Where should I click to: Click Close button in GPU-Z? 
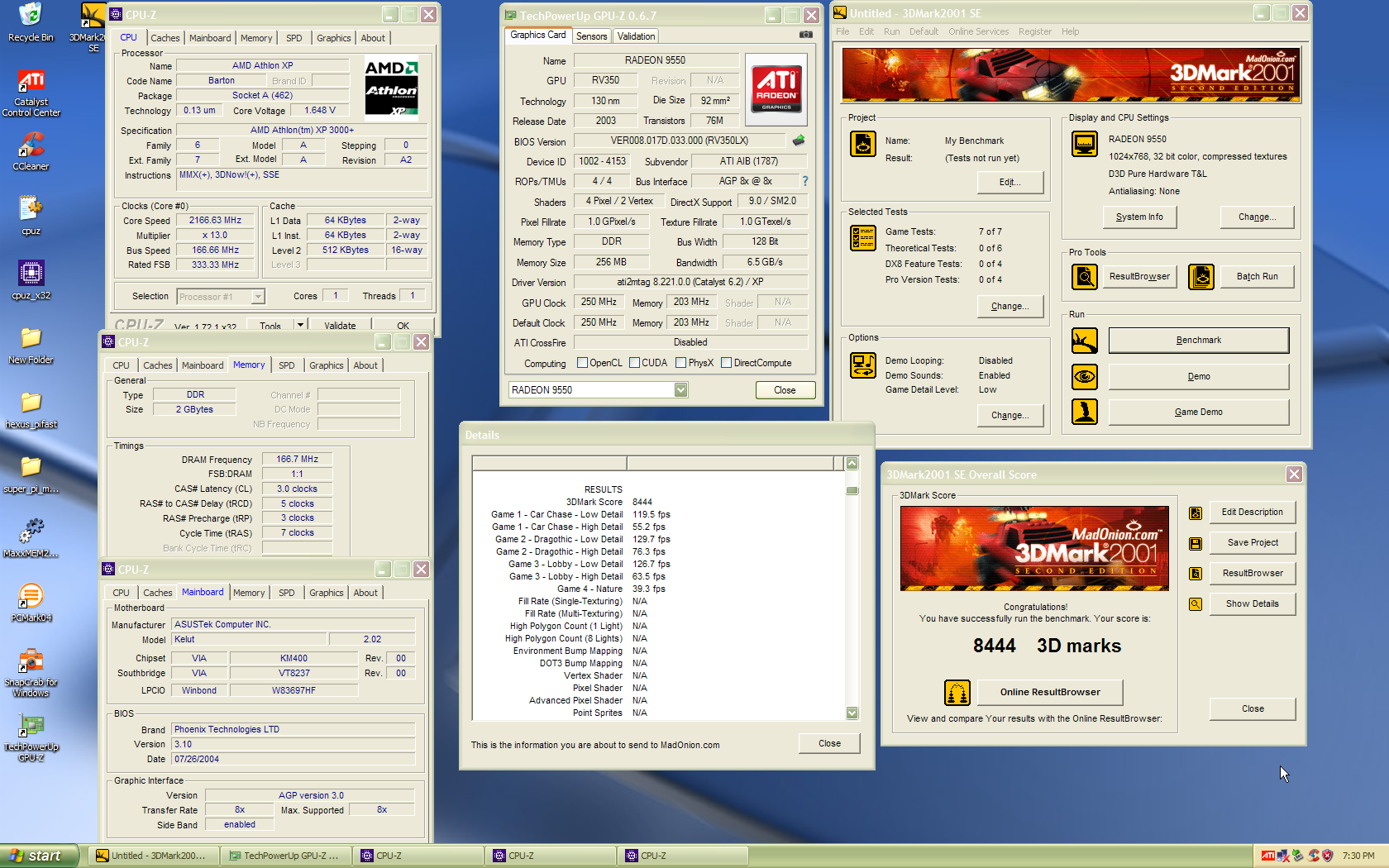tap(785, 390)
